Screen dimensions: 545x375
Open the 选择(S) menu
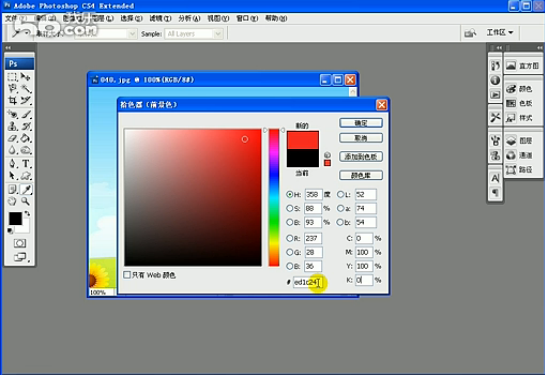[x=131, y=18]
